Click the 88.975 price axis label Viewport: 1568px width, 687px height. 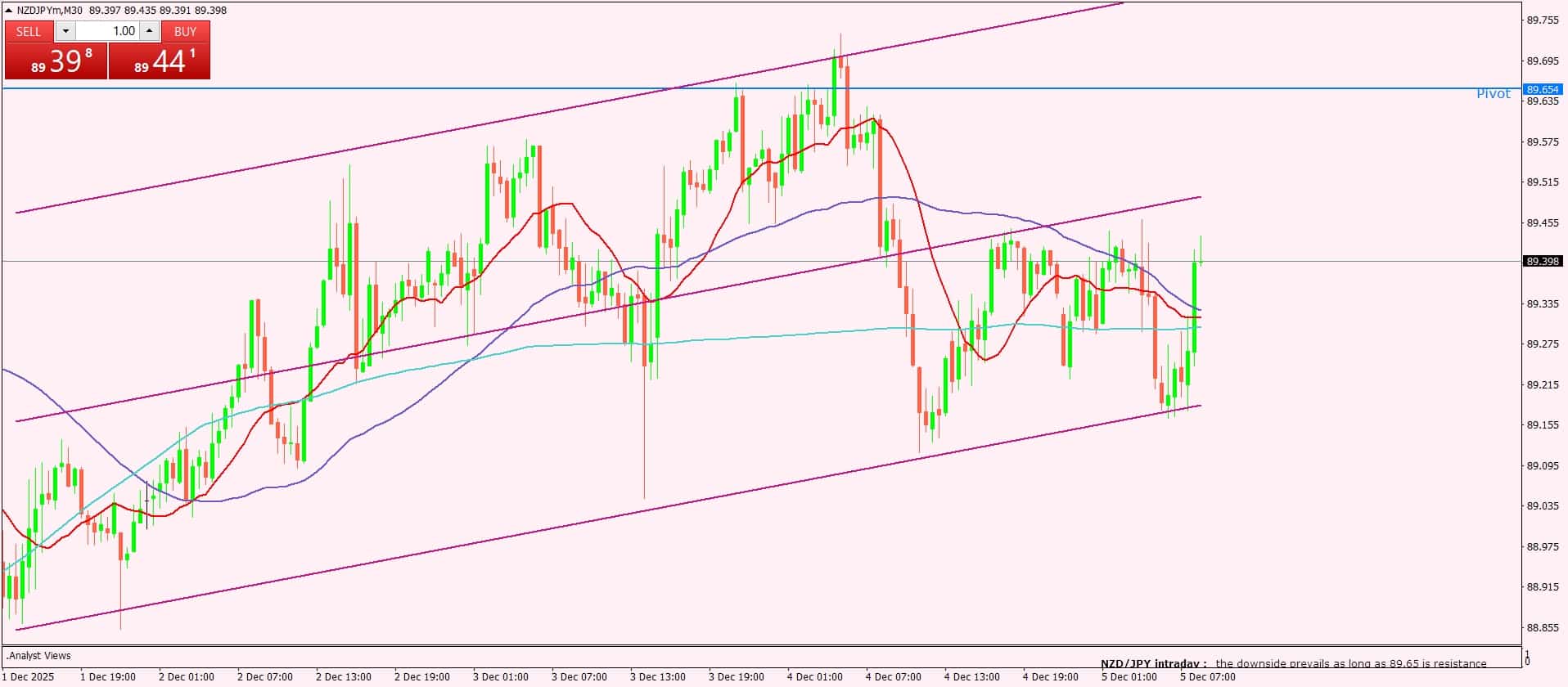coord(1542,547)
